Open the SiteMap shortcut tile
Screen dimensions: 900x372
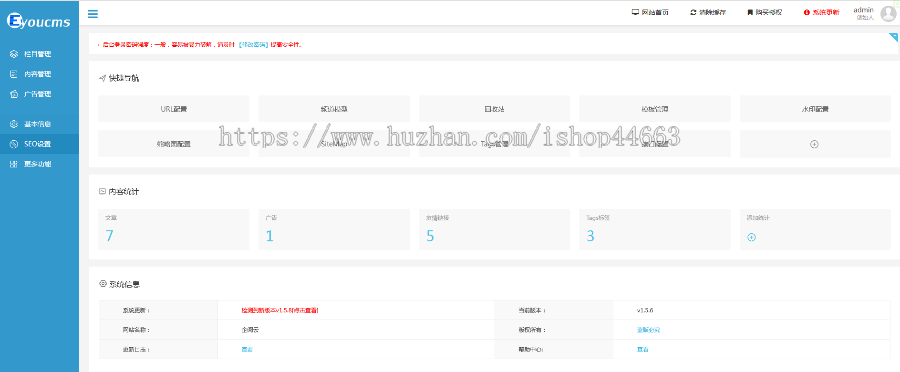point(334,144)
